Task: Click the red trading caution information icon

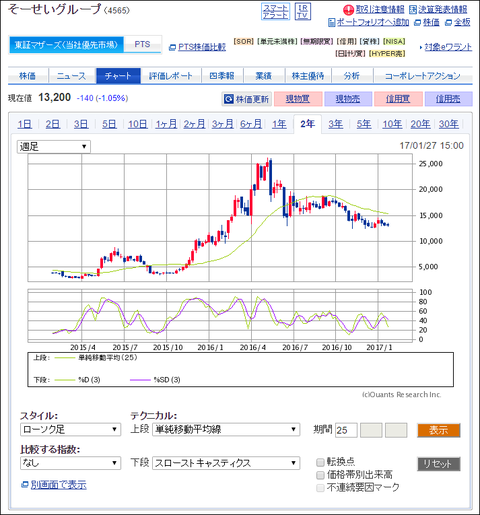Action: tap(348, 10)
